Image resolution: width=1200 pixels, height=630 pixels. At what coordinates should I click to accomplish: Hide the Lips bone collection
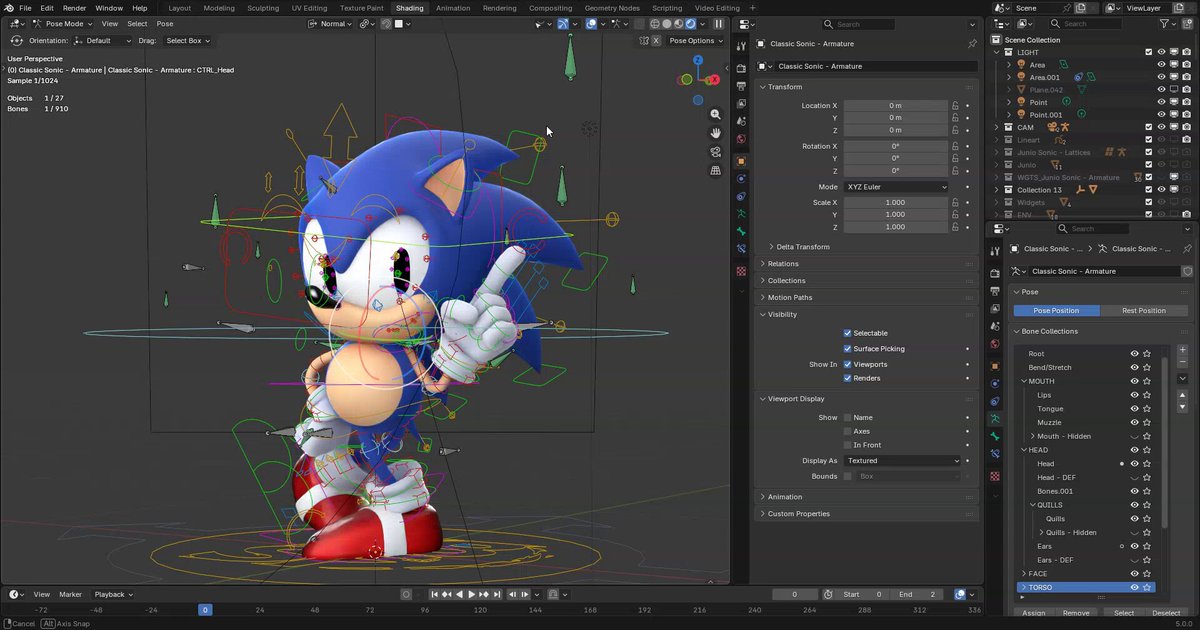1135,395
